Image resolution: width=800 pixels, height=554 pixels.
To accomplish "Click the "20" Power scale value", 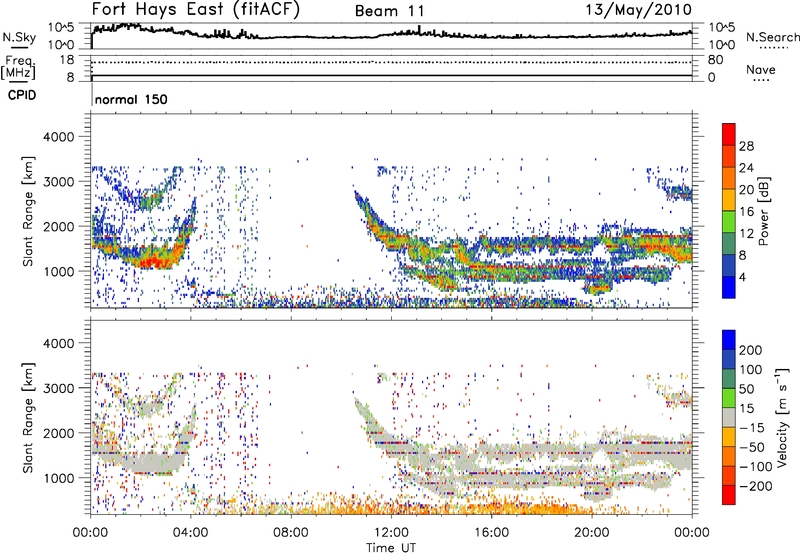I will (746, 190).
